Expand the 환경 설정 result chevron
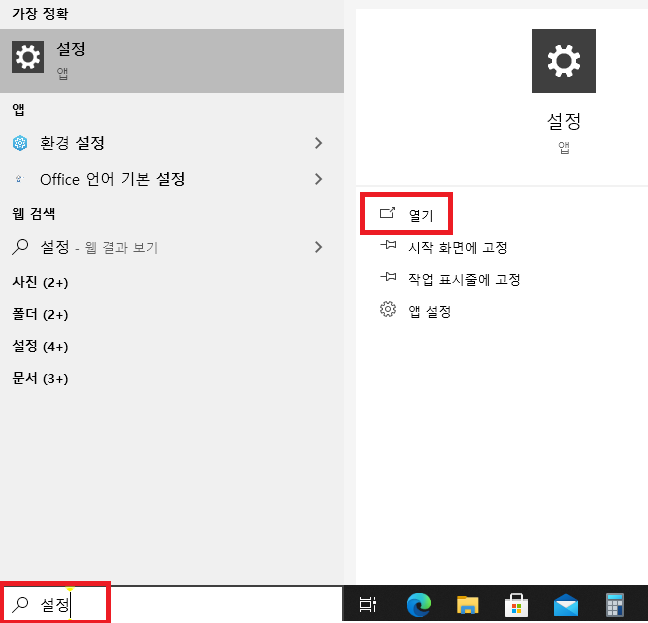The image size is (648, 623). pos(318,143)
